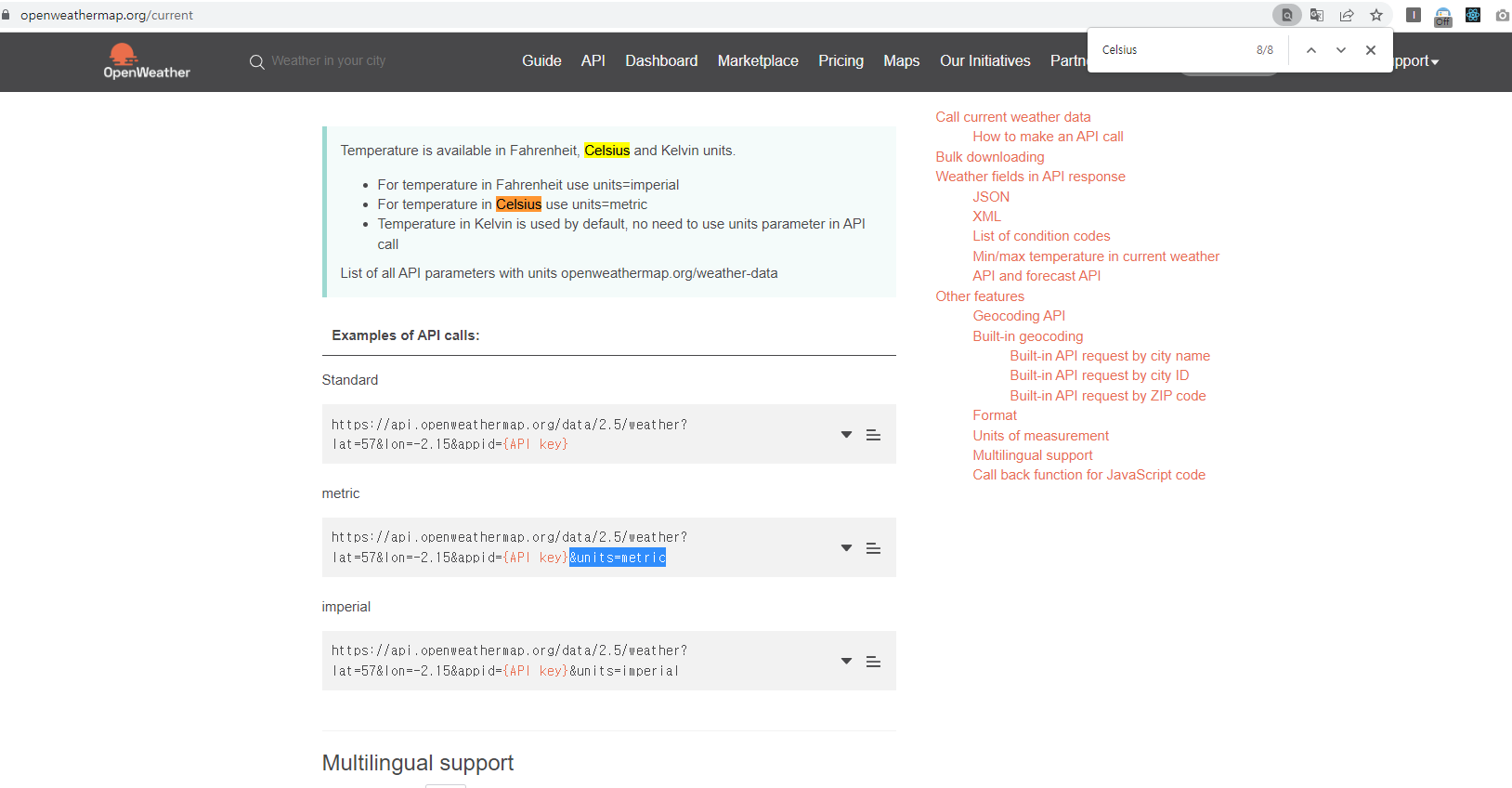
Task: Click the Google Lens search icon in address bar
Action: pyautogui.click(x=1286, y=15)
